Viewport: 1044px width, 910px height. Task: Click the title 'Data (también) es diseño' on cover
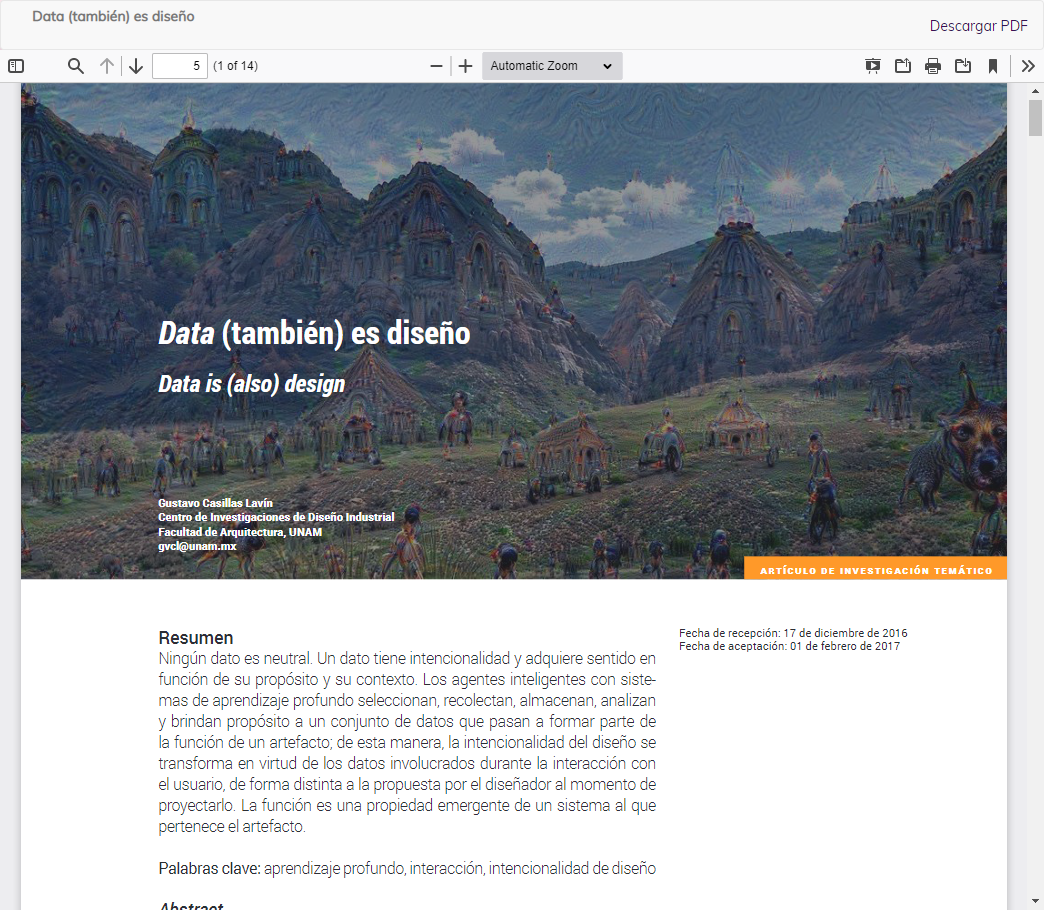[314, 333]
